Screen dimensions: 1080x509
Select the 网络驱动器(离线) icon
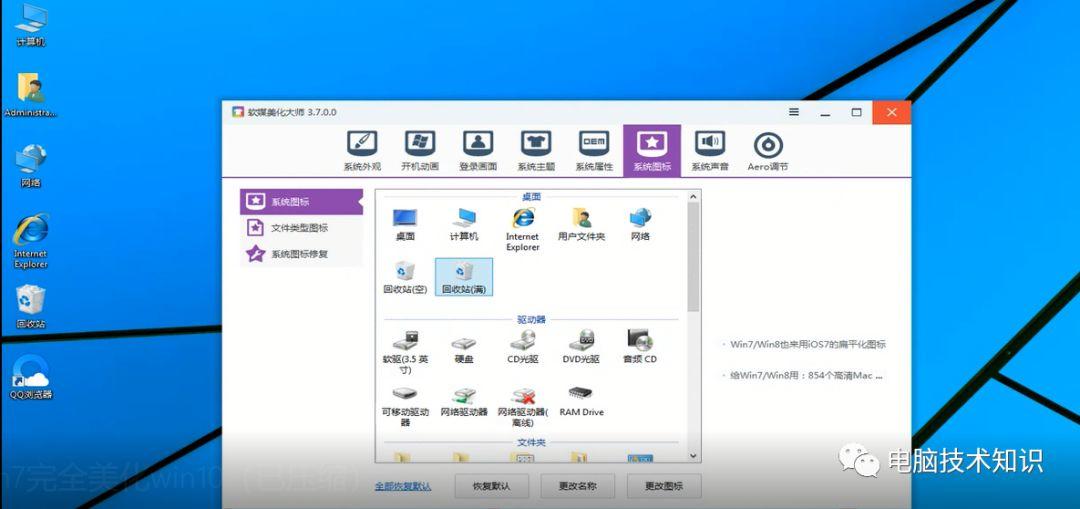click(523, 406)
